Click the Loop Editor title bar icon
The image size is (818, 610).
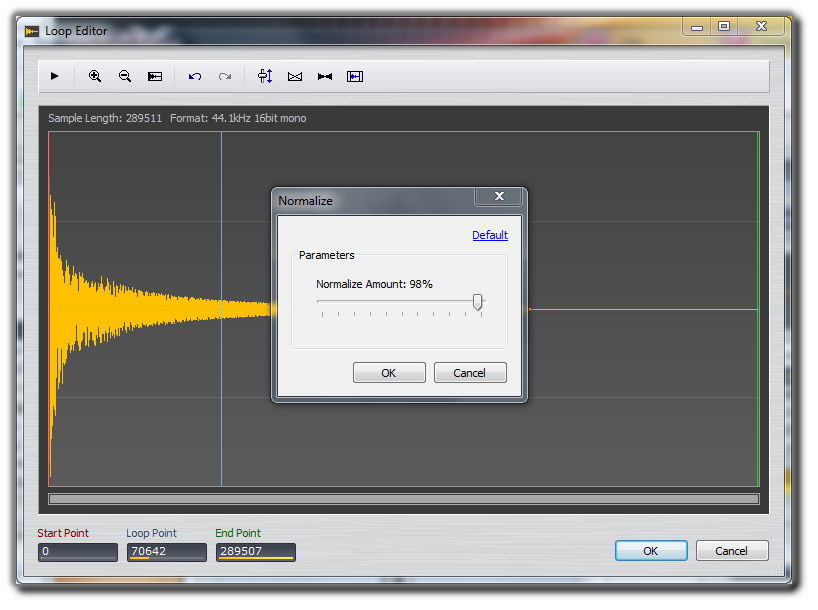click(32, 31)
